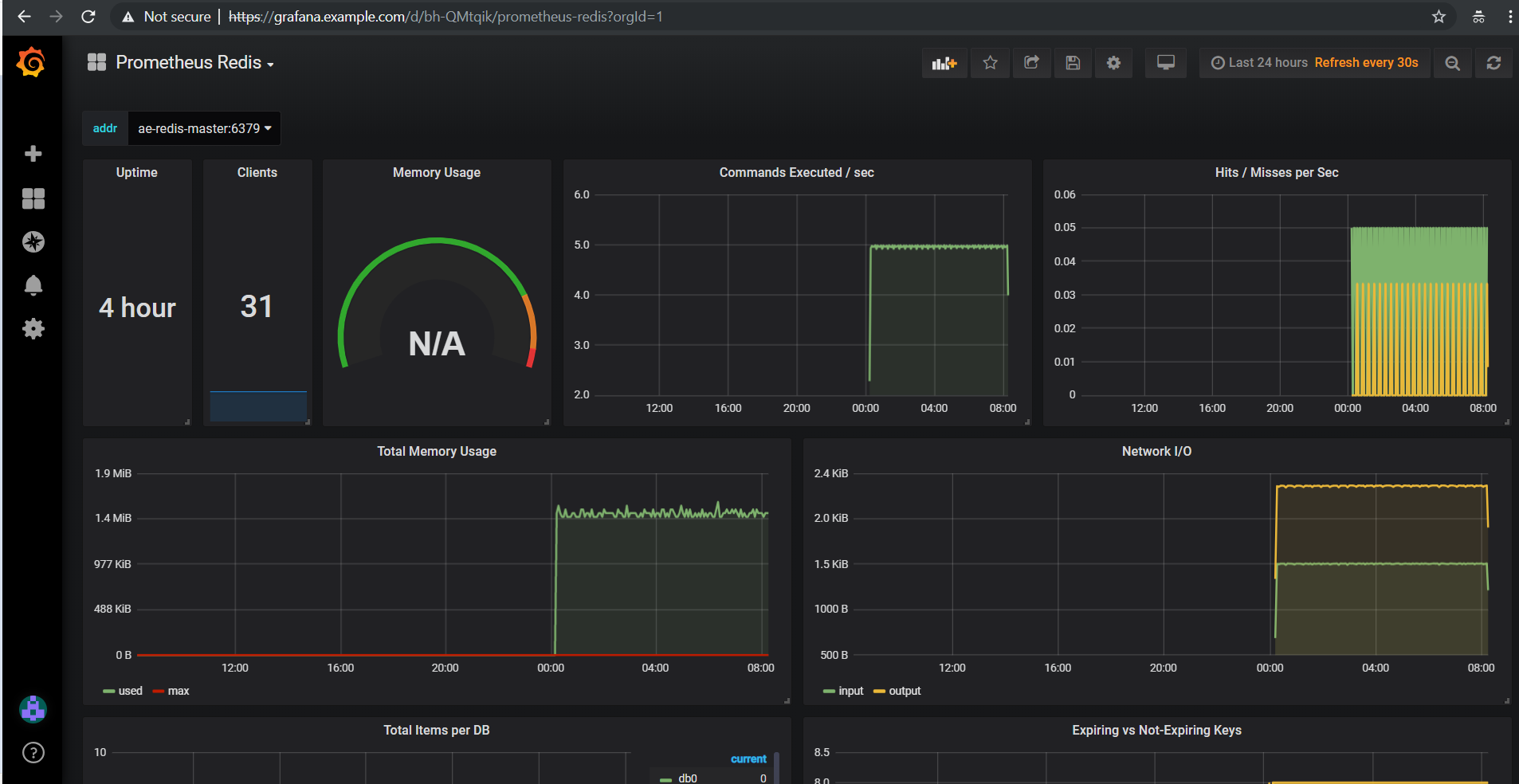Open the user avatar profile menu
This screenshot has height=784, width=1519.
(33, 708)
